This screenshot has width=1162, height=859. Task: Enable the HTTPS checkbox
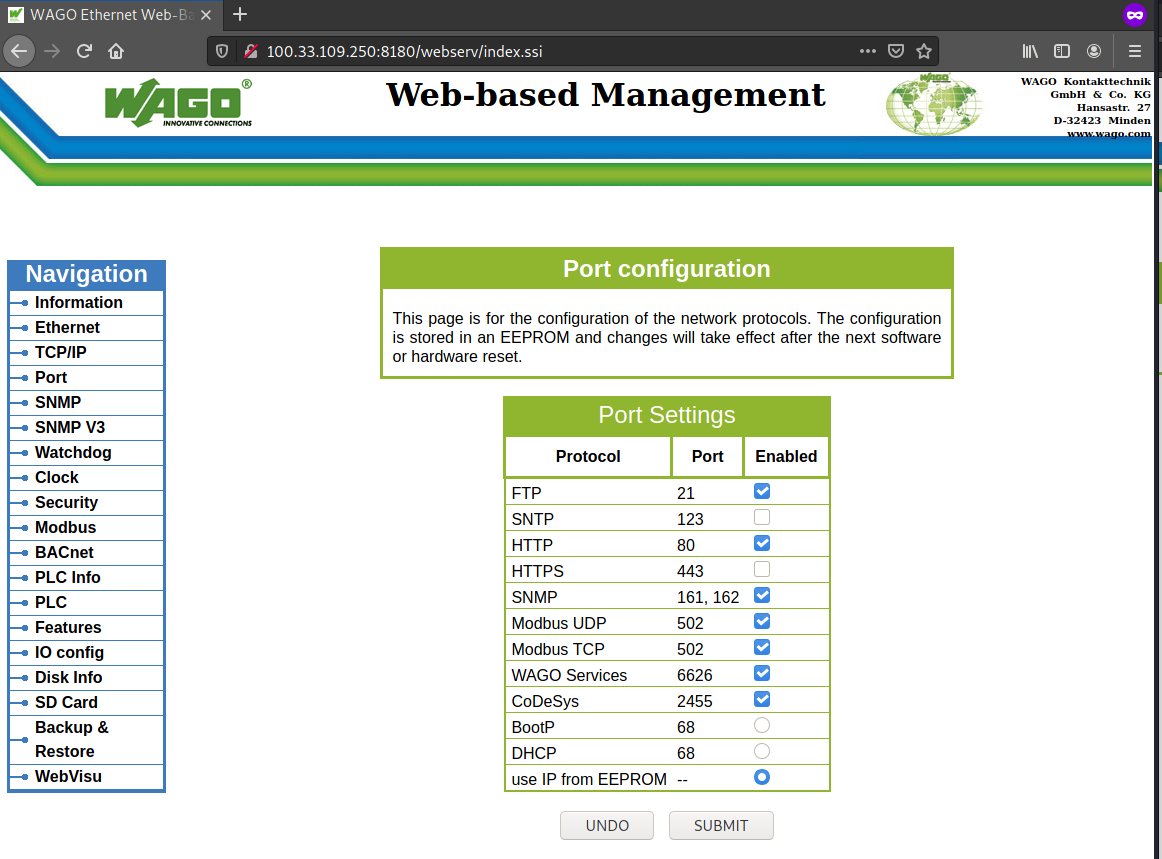pyautogui.click(x=762, y=569)
